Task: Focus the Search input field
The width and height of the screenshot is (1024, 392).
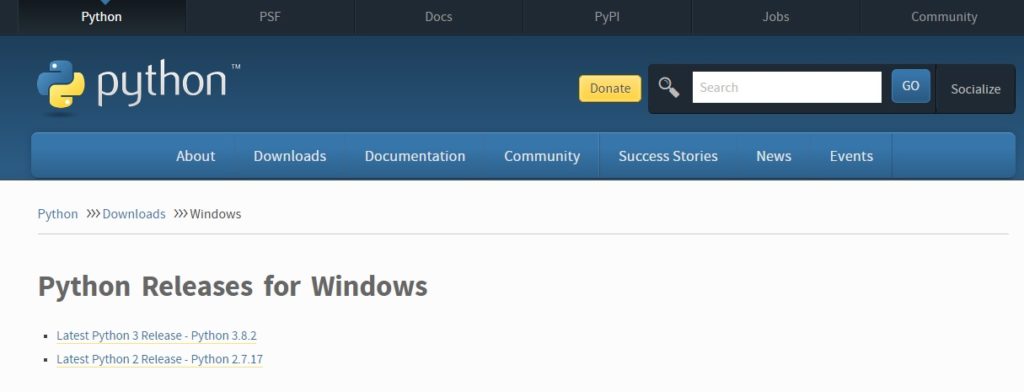Action: click(x=787, y=87)
